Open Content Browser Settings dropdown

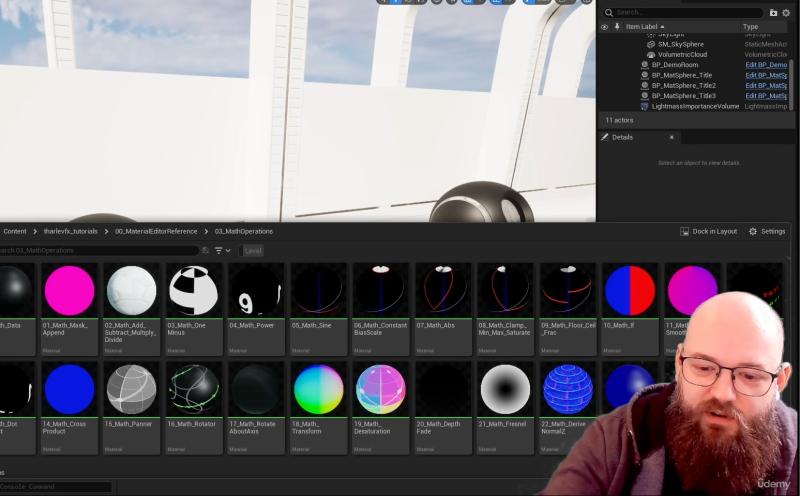tap(766, 231)
